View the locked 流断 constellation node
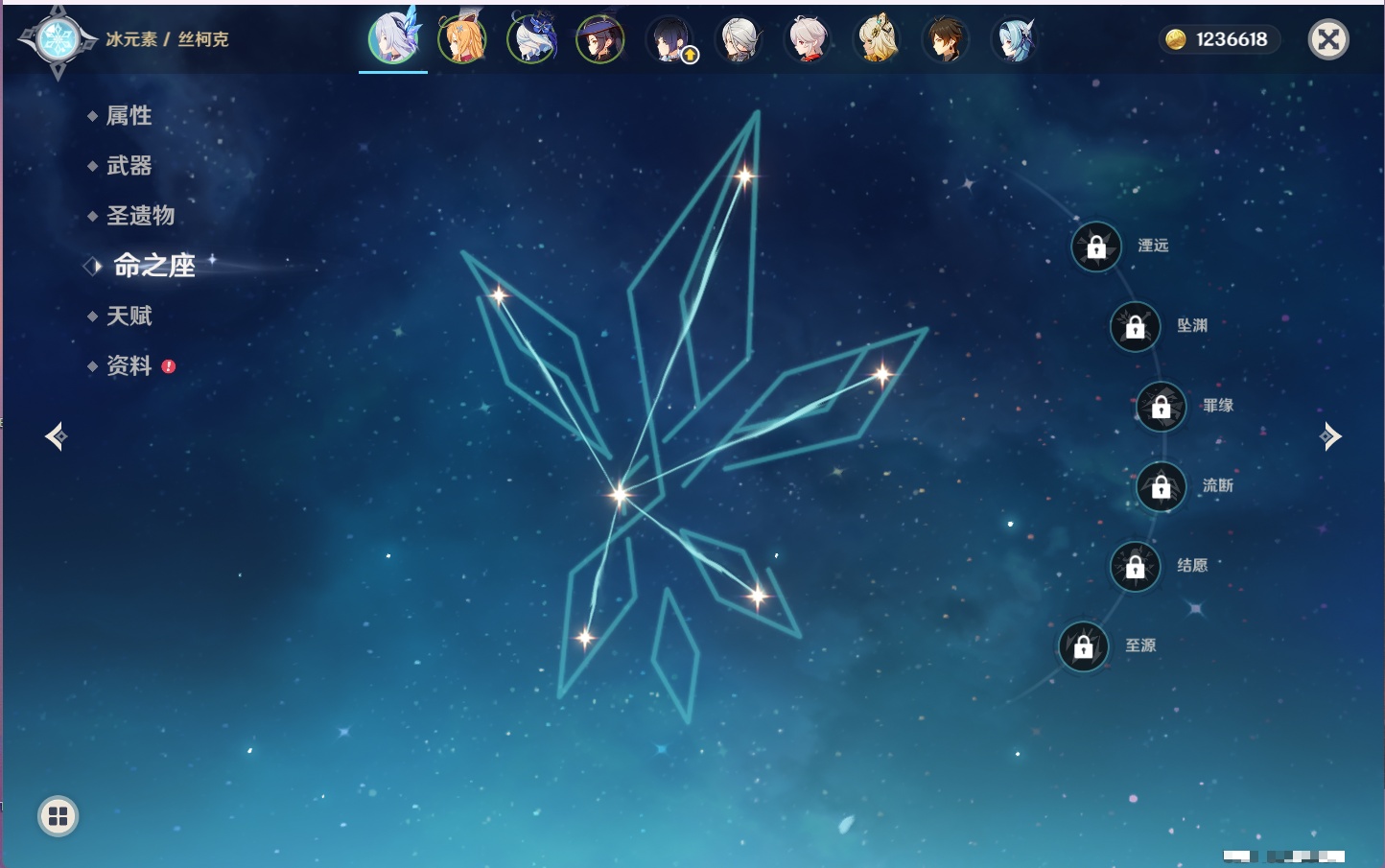This screenshot has height=868, width=1385. 1161,487
